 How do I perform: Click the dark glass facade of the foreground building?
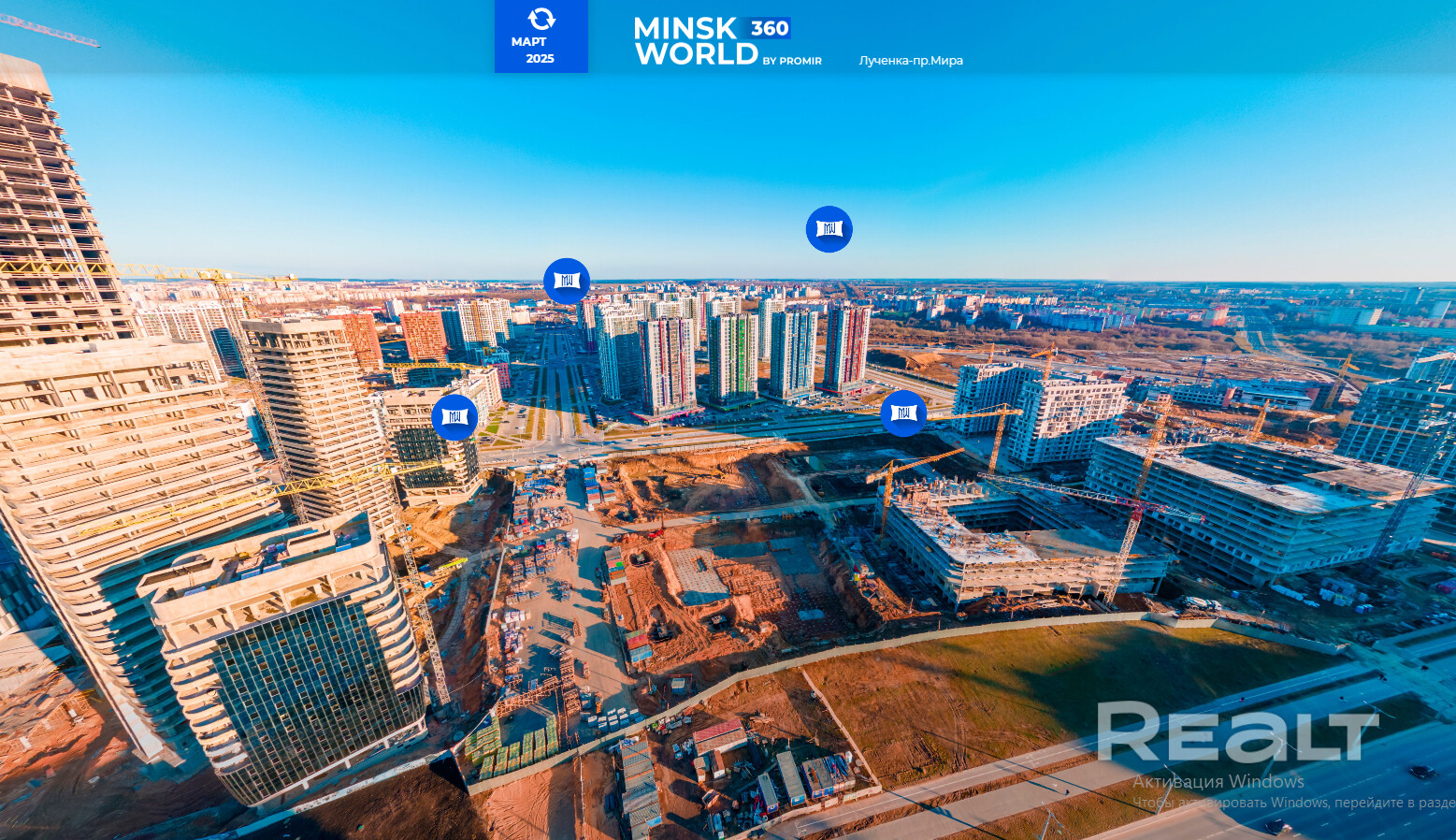coord(309,692)
